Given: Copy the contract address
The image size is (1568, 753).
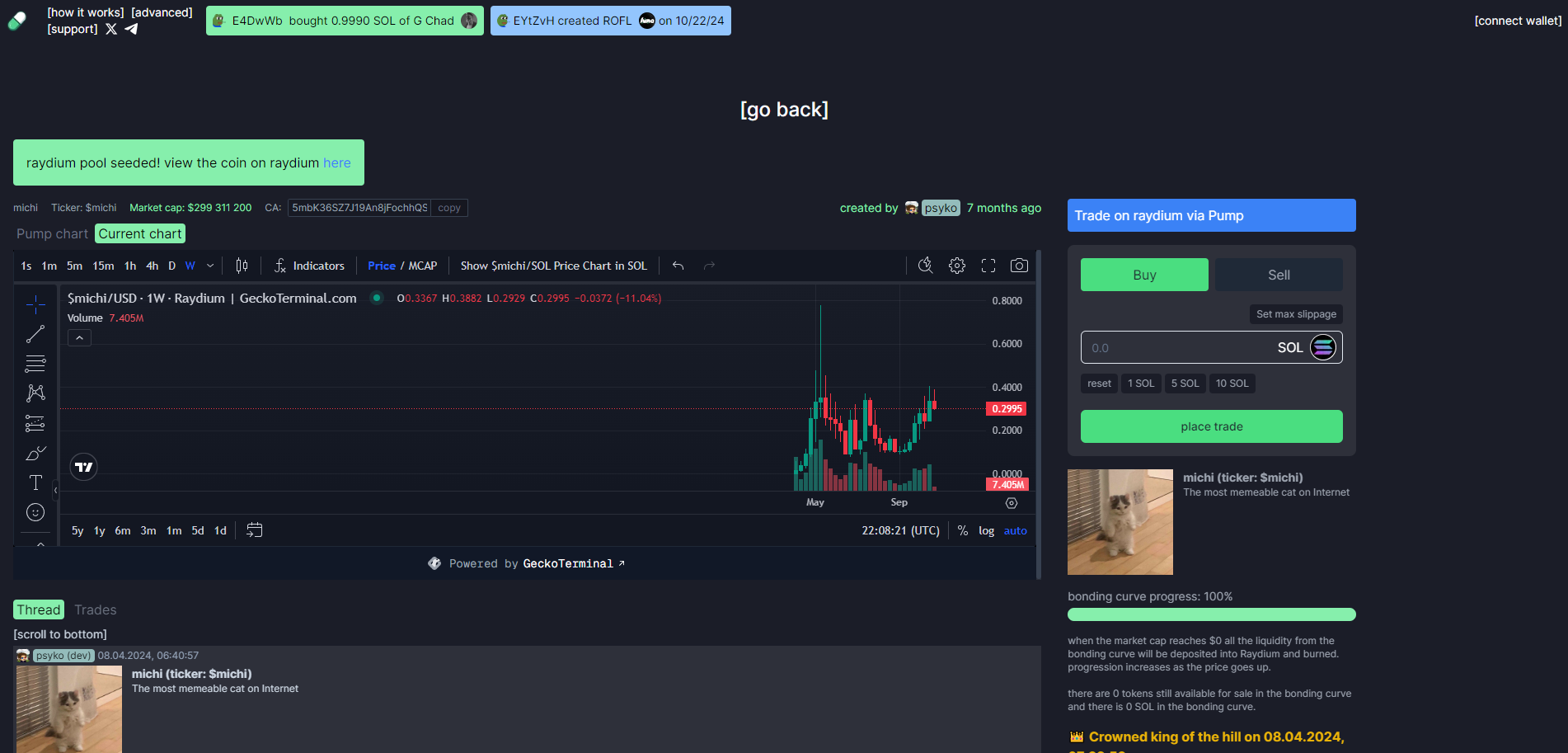Looking at the screenshot, I should (x=448, y=207).
